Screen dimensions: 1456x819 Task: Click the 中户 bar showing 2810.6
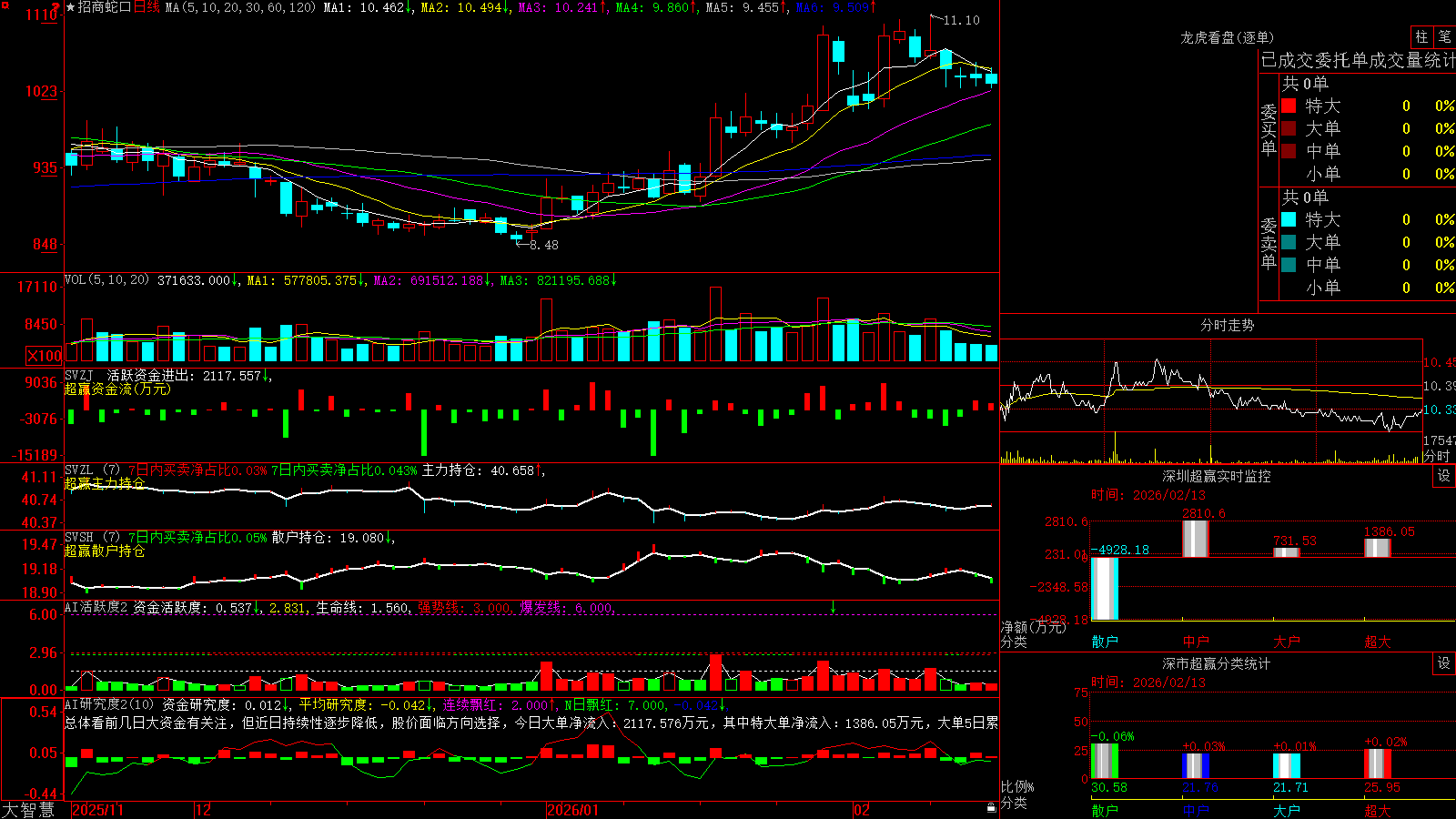[x=1196, y=539]
